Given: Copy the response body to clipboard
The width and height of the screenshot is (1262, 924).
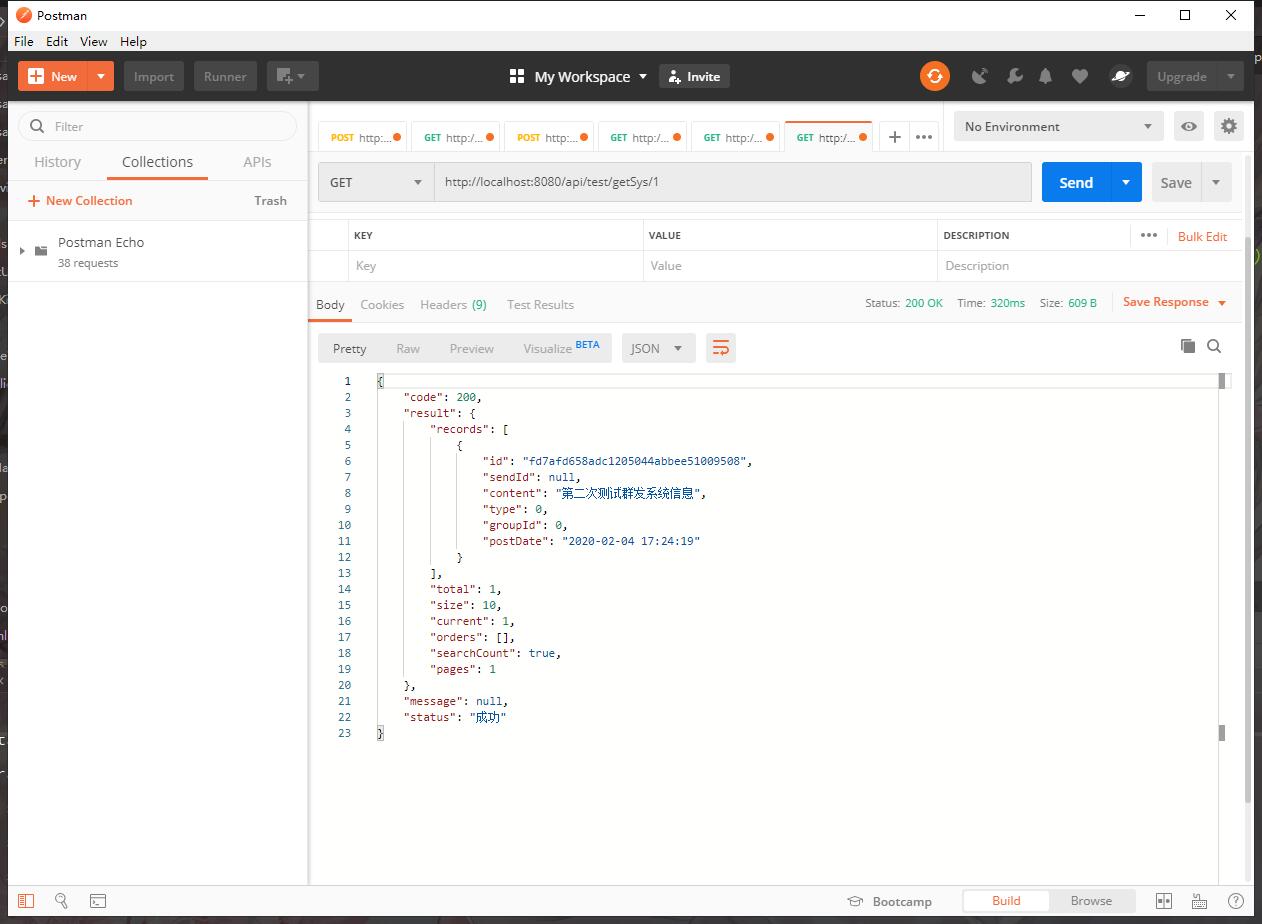Looking at the screenshot, I should pos(1188,346).
